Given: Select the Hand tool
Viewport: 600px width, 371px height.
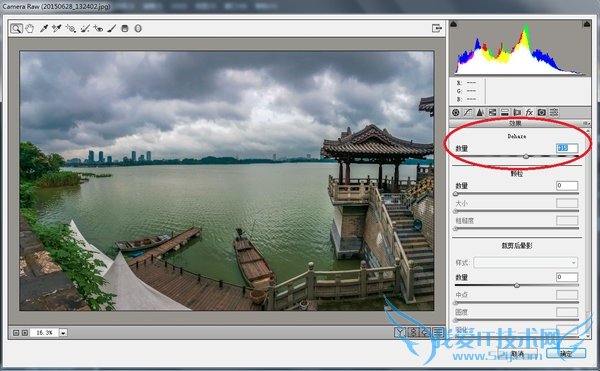Looking at the screenshot, I should tap(30, 28).
